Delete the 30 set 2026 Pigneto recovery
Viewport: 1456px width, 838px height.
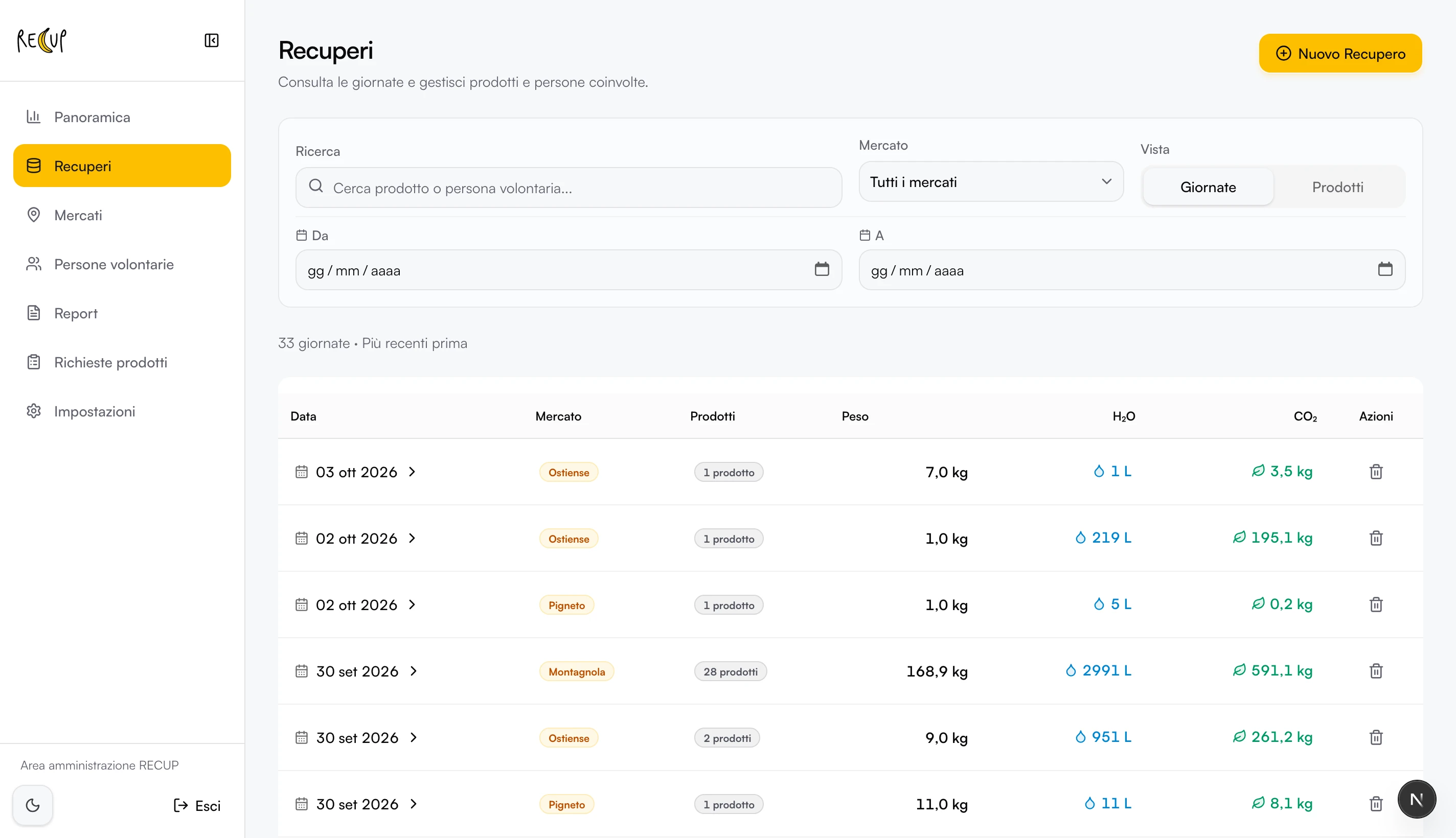(1376, 804)
